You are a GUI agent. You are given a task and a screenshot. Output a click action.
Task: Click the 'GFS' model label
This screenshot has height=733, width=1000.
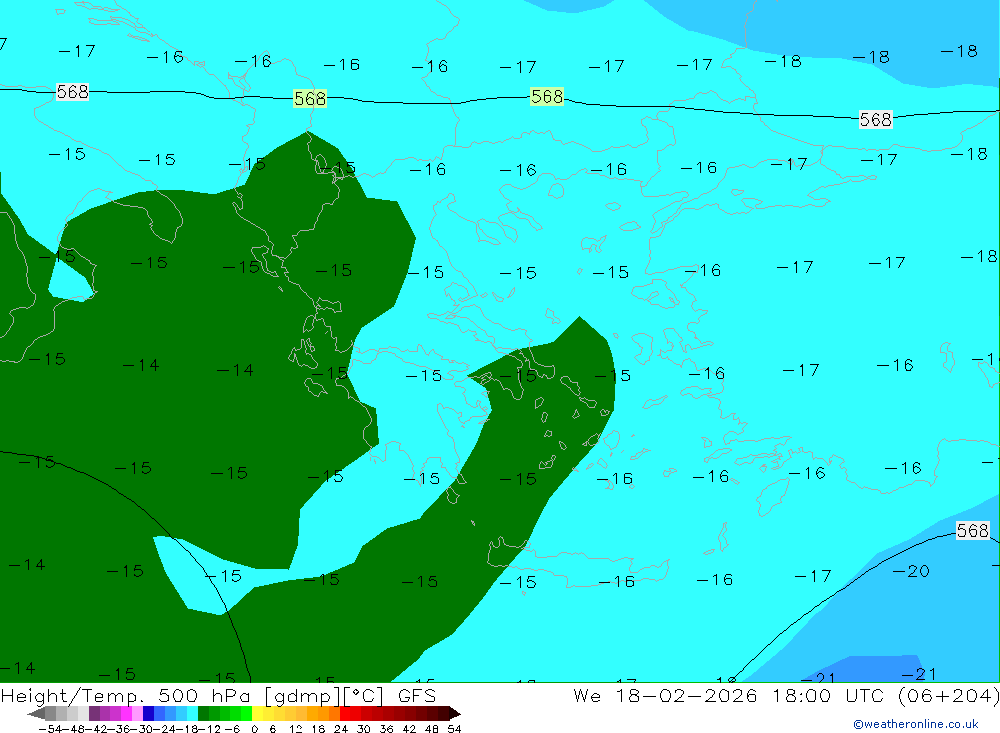pyautogui.click(x=417, y=695)
